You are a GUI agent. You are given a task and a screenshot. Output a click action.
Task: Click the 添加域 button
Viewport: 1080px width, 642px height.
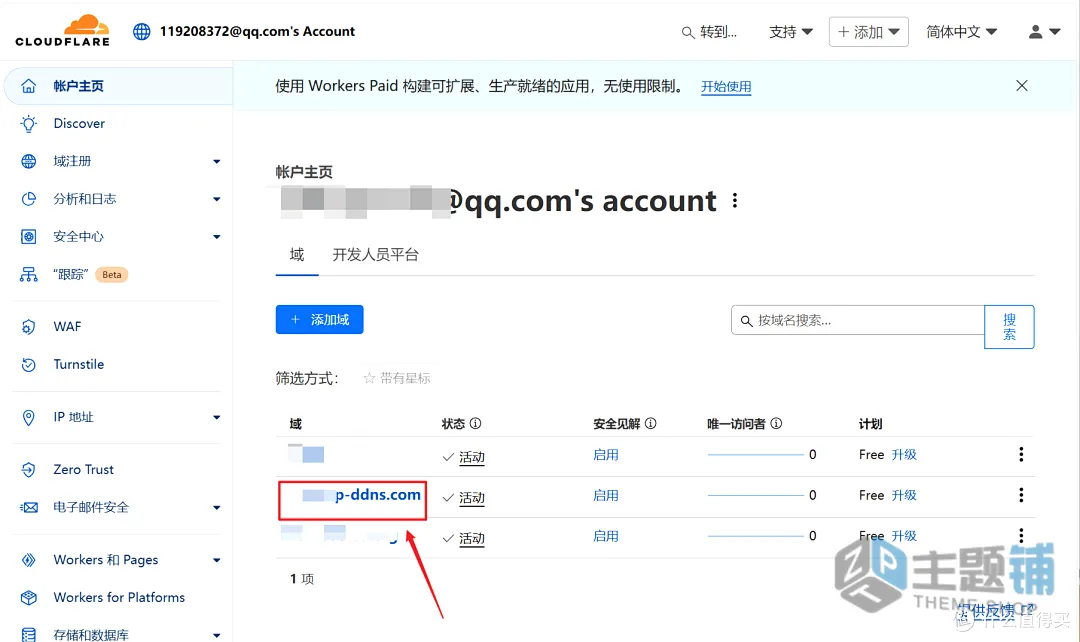320,320
